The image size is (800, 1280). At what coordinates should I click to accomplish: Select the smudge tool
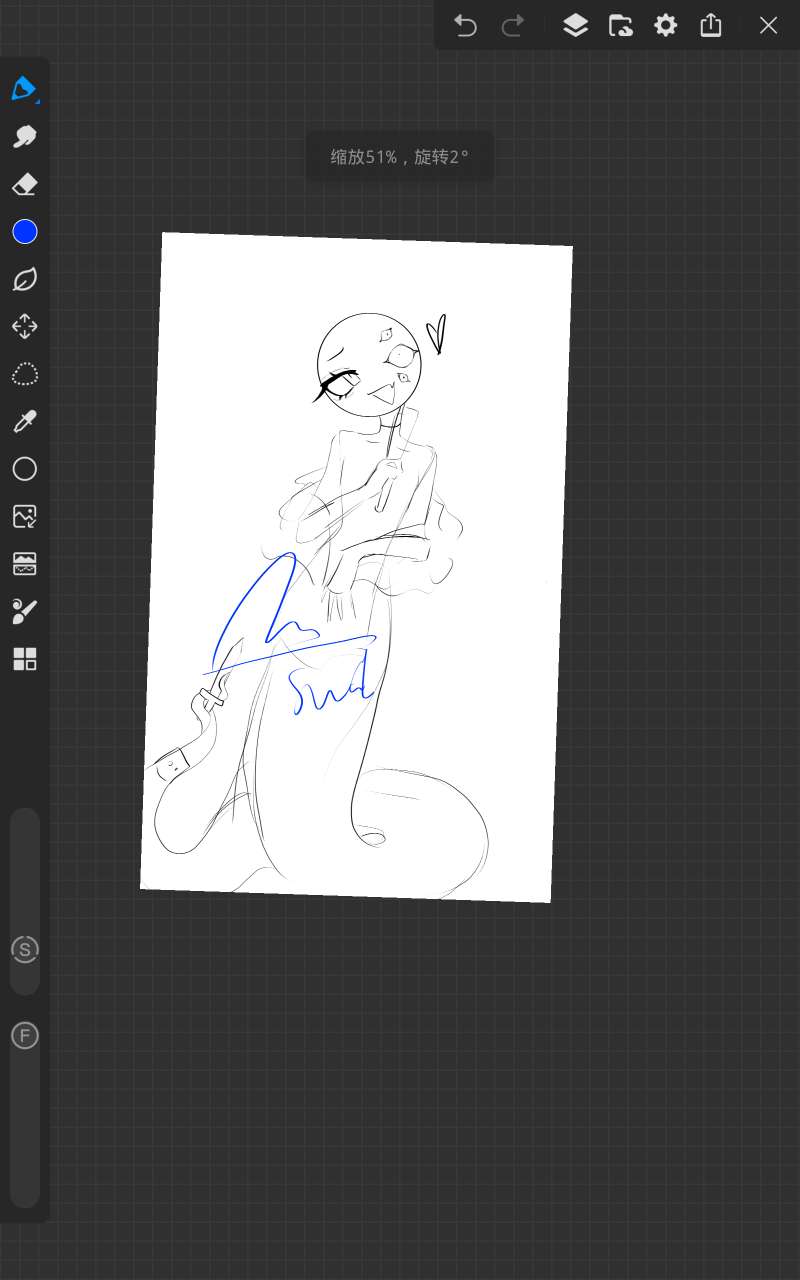point(24,137)
